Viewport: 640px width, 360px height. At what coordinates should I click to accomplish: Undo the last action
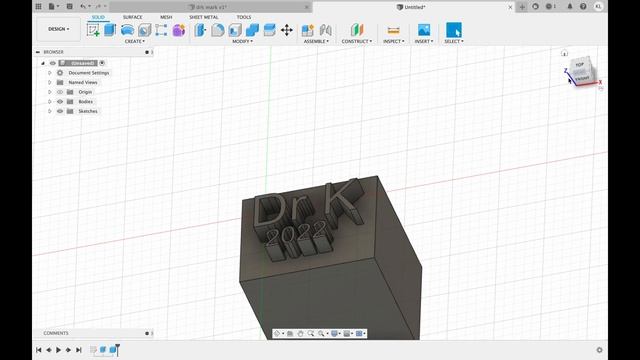(x=83, y=7)
